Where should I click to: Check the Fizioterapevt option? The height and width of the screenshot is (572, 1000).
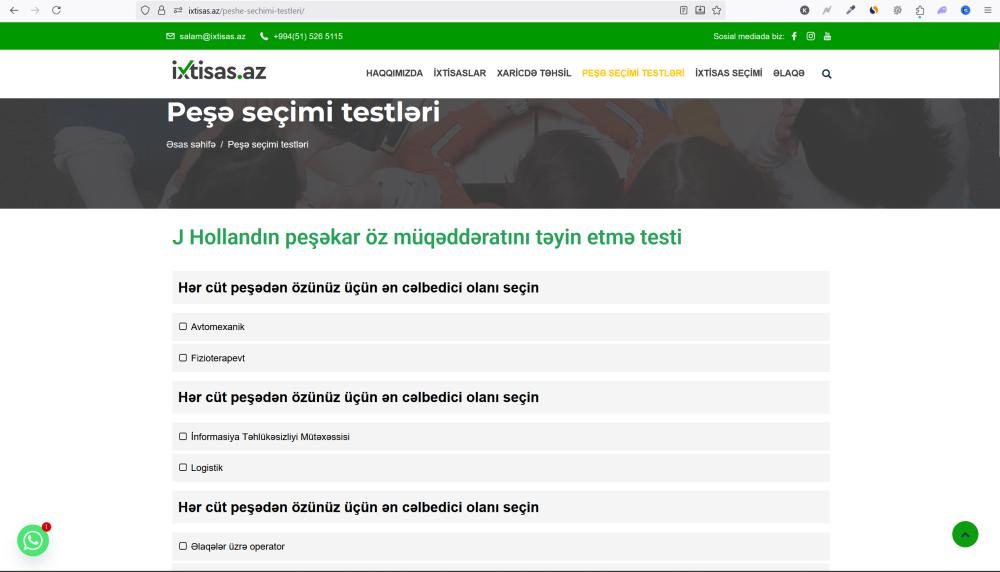[183, 358]
